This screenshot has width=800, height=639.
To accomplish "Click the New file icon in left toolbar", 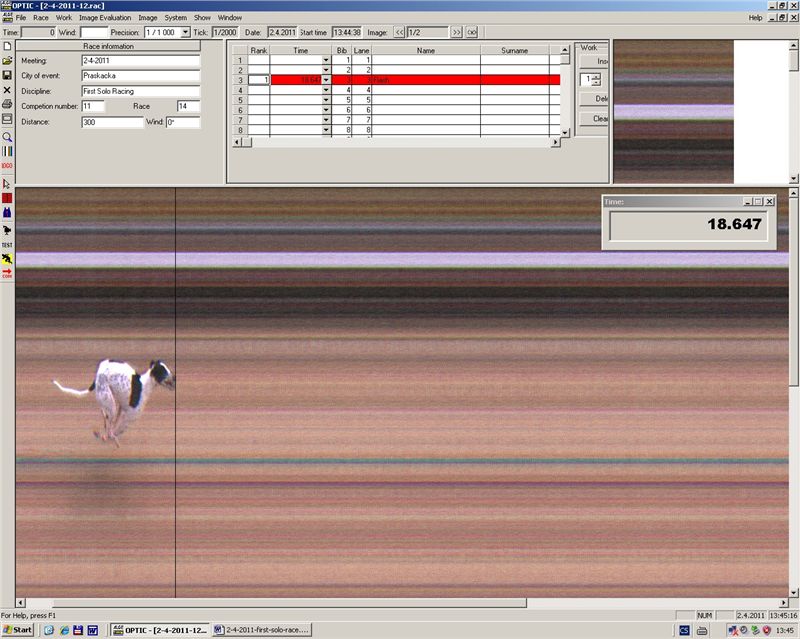I will [7, 46].
